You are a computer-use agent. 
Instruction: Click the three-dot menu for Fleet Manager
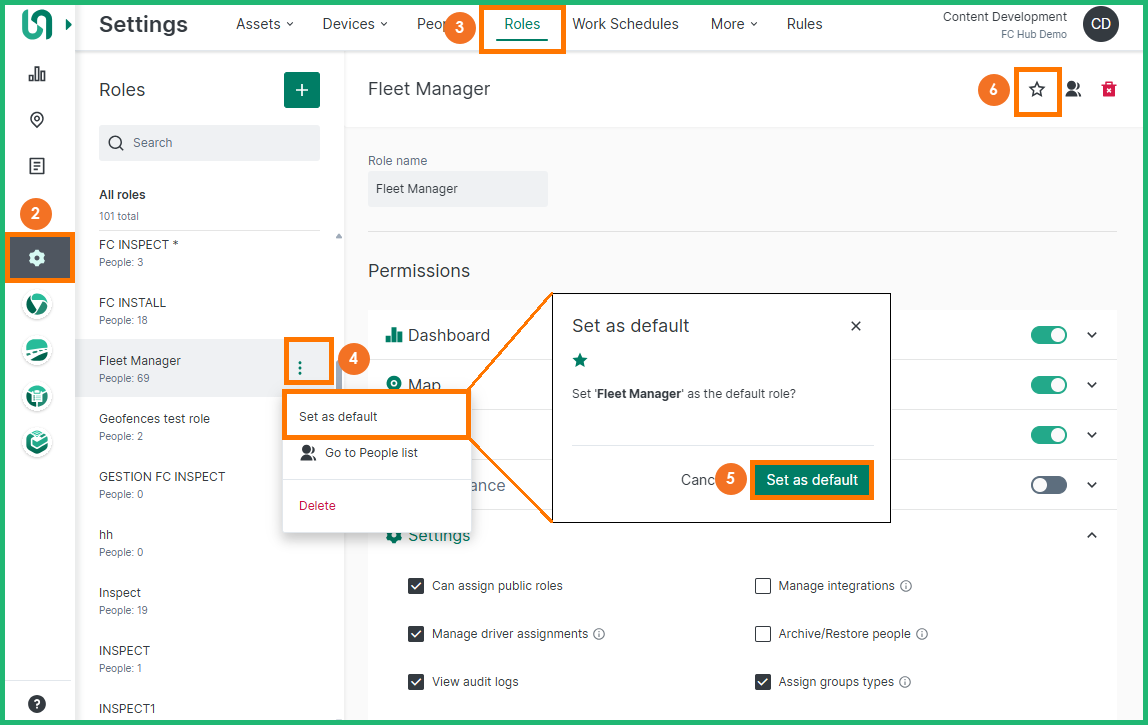[x=300, y=368]
